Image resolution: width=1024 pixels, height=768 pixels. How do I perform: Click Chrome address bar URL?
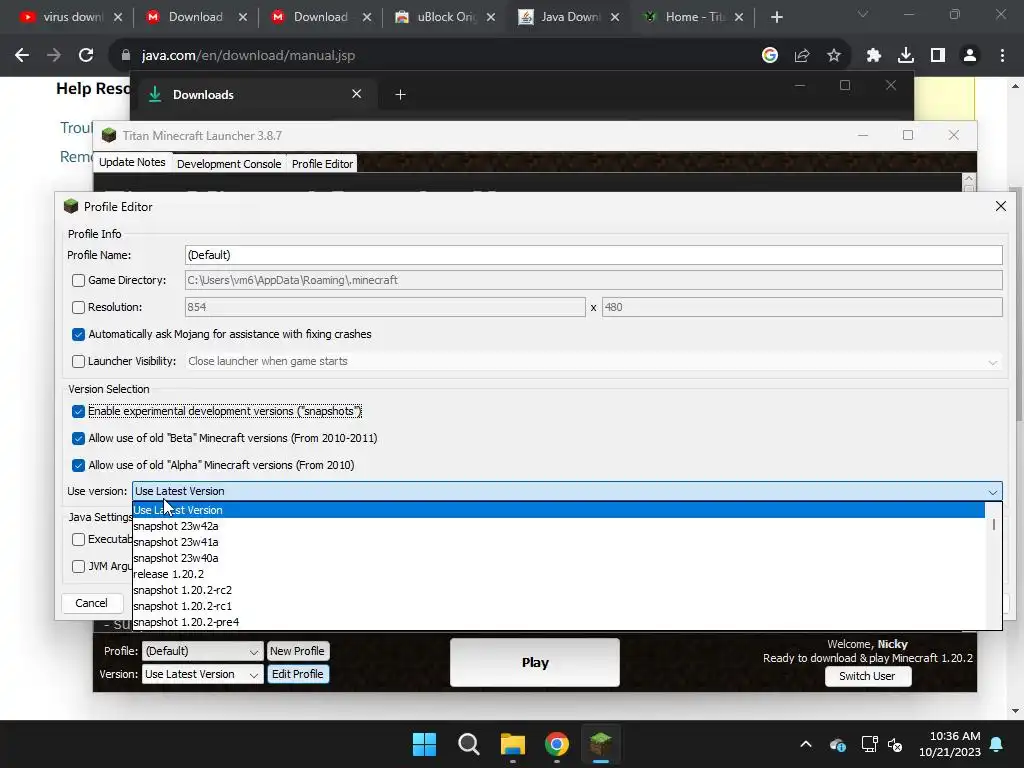point(248,56)
